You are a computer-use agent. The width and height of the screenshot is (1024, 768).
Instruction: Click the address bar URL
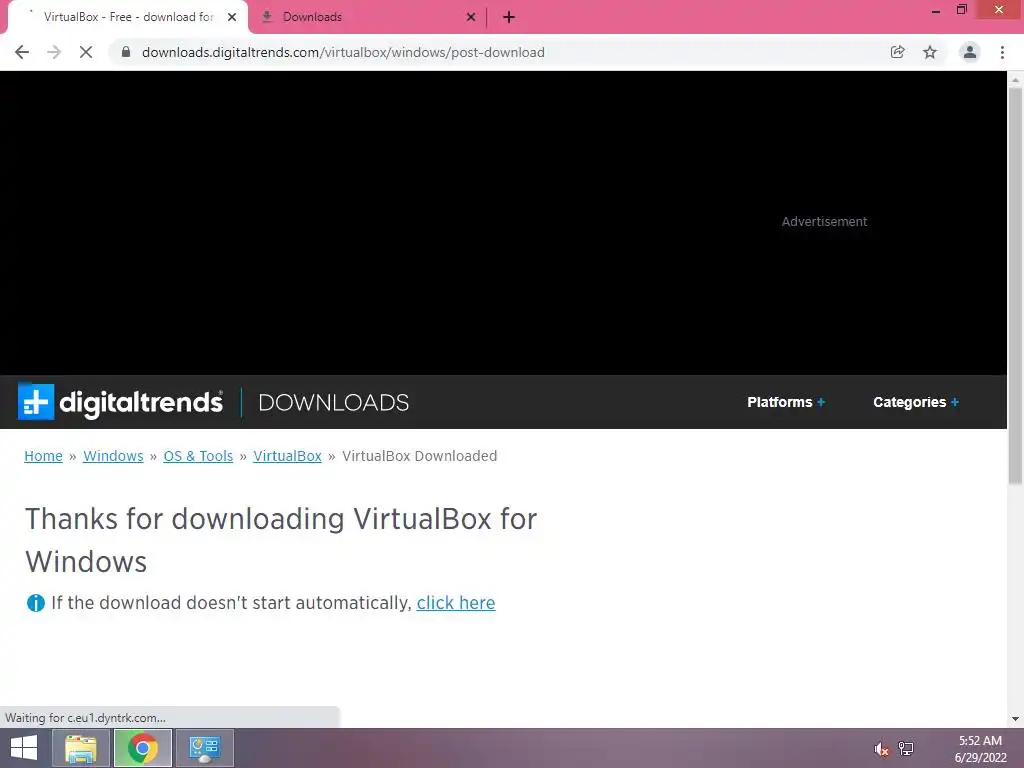coord(343,52)
